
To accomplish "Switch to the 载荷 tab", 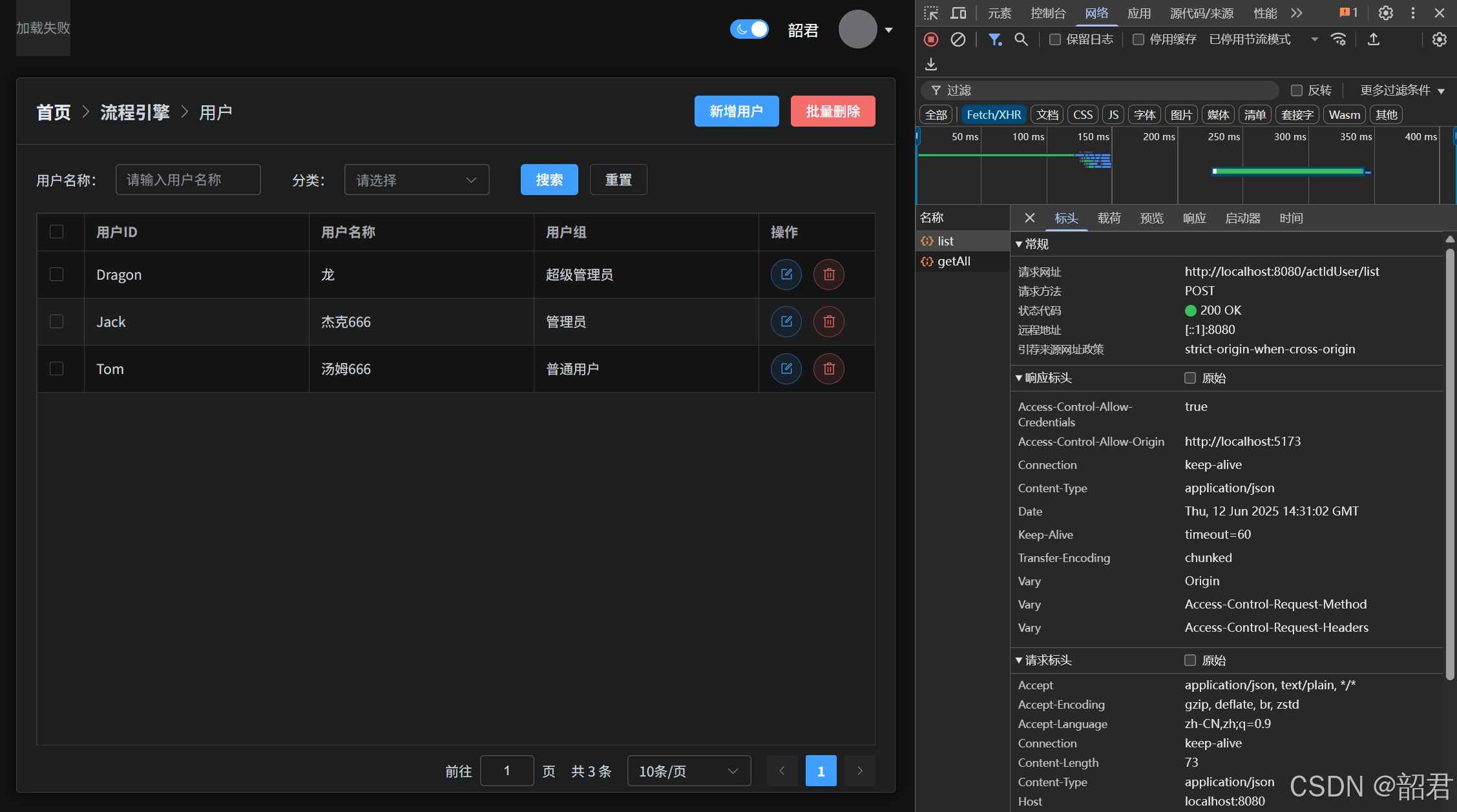I will click(x=1109, y=218).
